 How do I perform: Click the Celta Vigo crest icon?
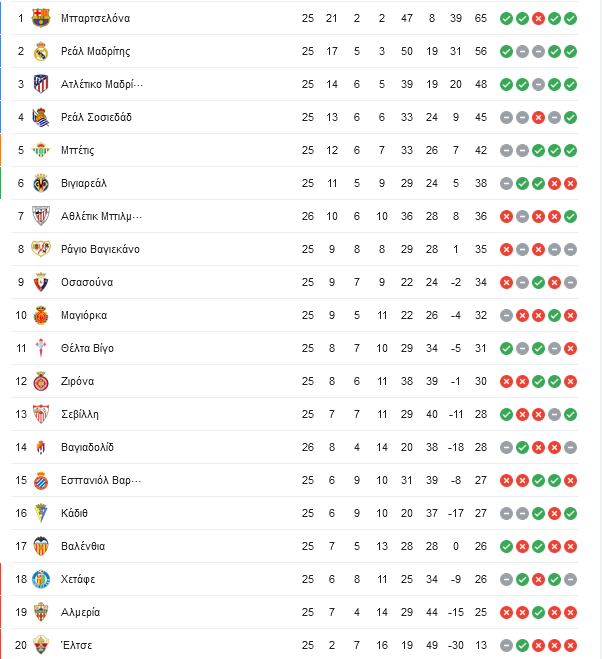click(41, 348)
